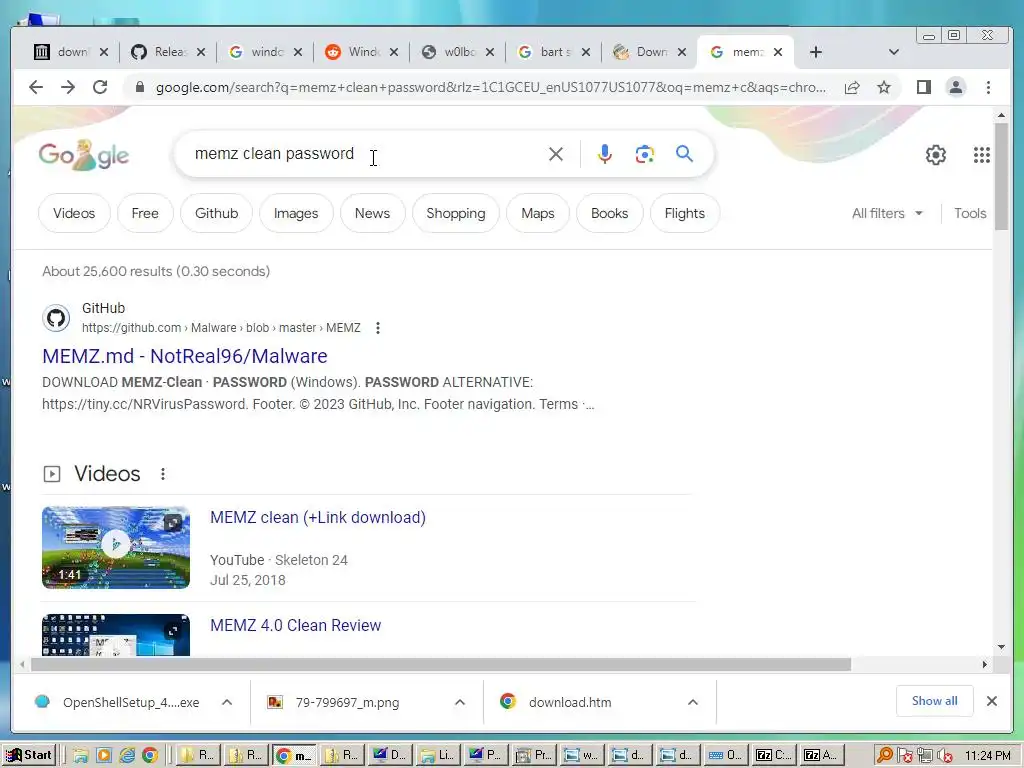Close the GitHub Releases tab
Screen dimensions: 1024x768
201,52
